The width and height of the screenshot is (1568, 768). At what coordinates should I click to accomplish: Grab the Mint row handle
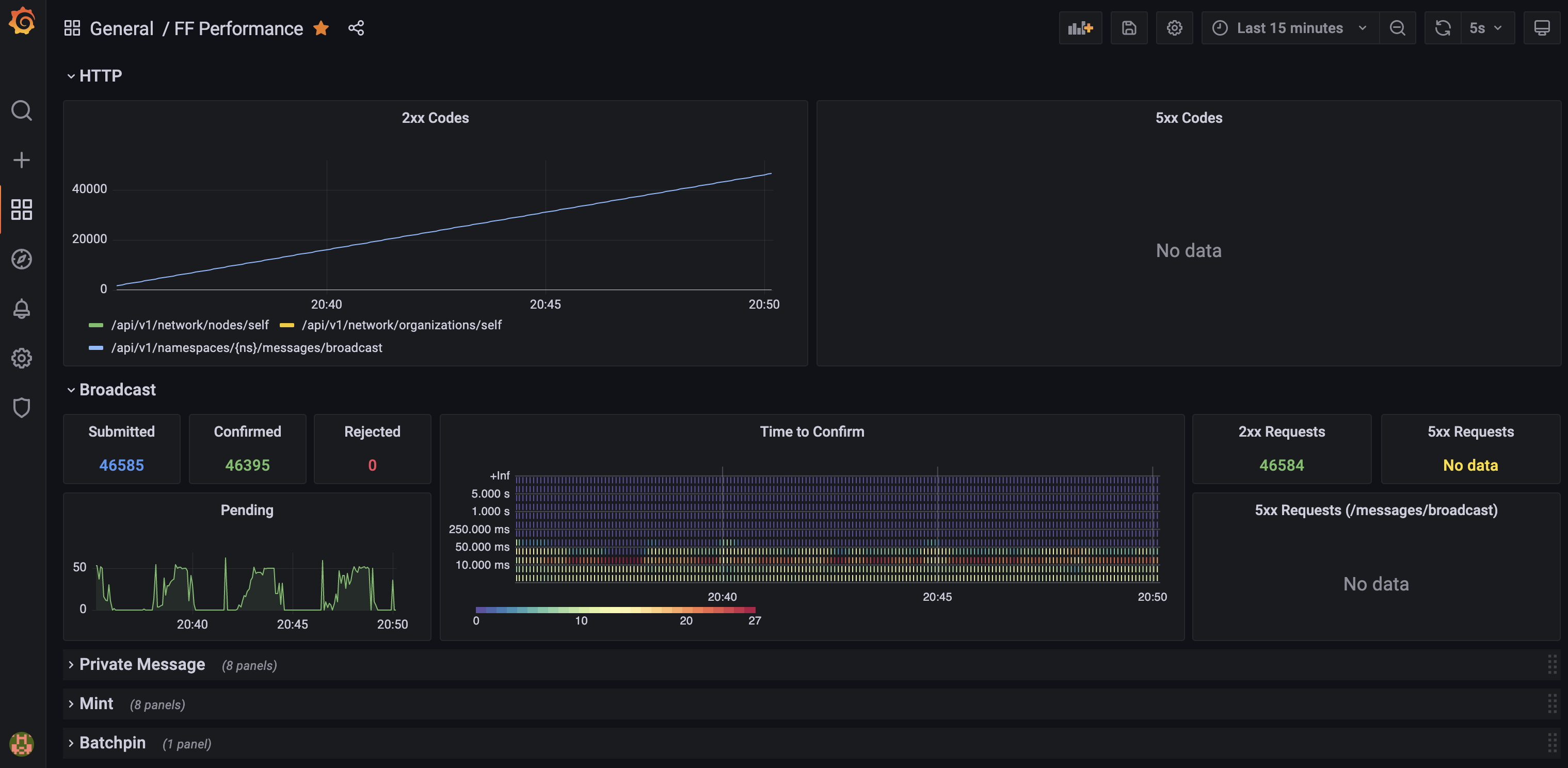pyautogui.click(x=1552, y=704)
